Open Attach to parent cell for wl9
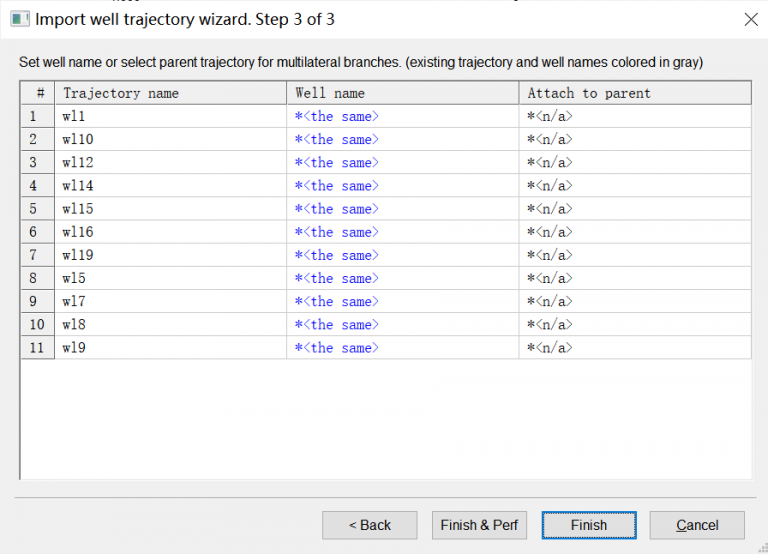768x554 pixels. click(x=634, y=348)
